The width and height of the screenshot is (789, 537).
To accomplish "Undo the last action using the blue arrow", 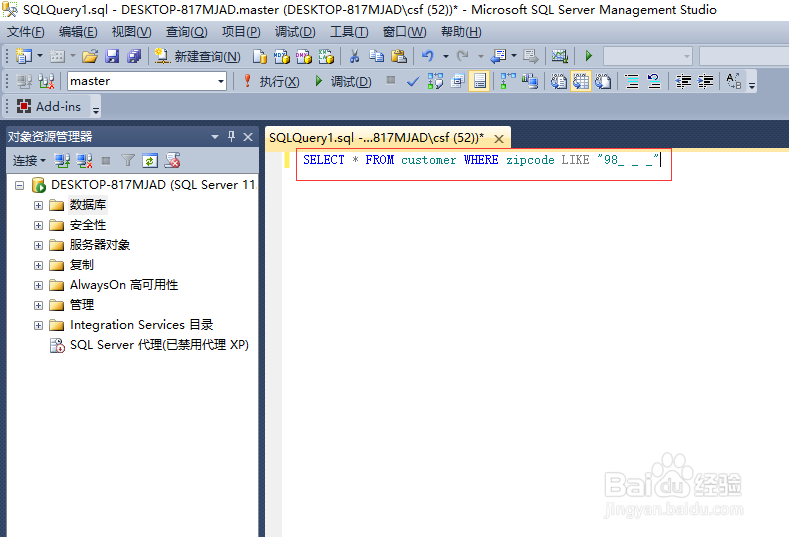I will pos(428,56).
